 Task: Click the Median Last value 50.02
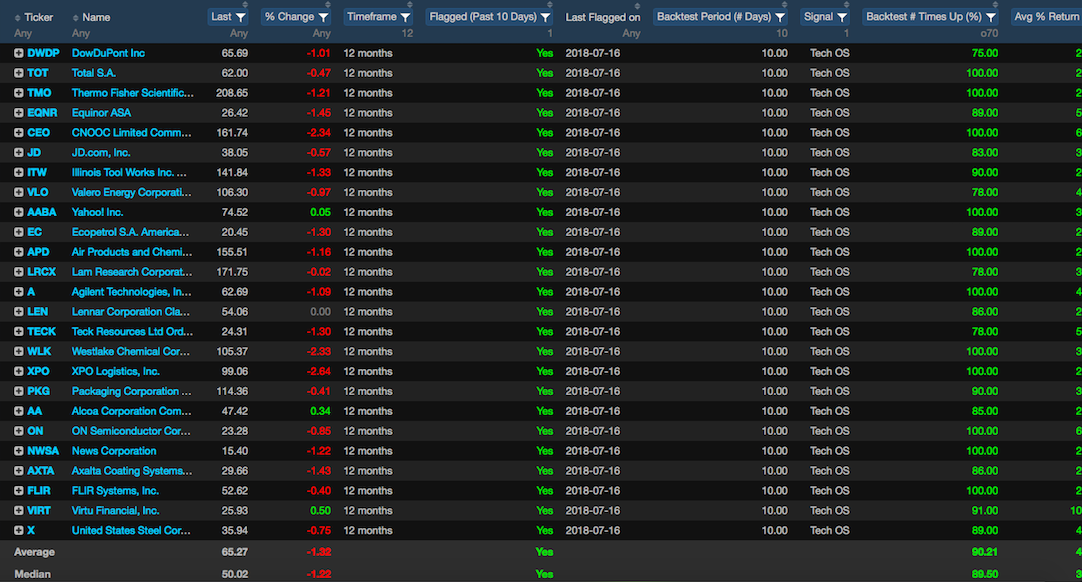[235, 574]
